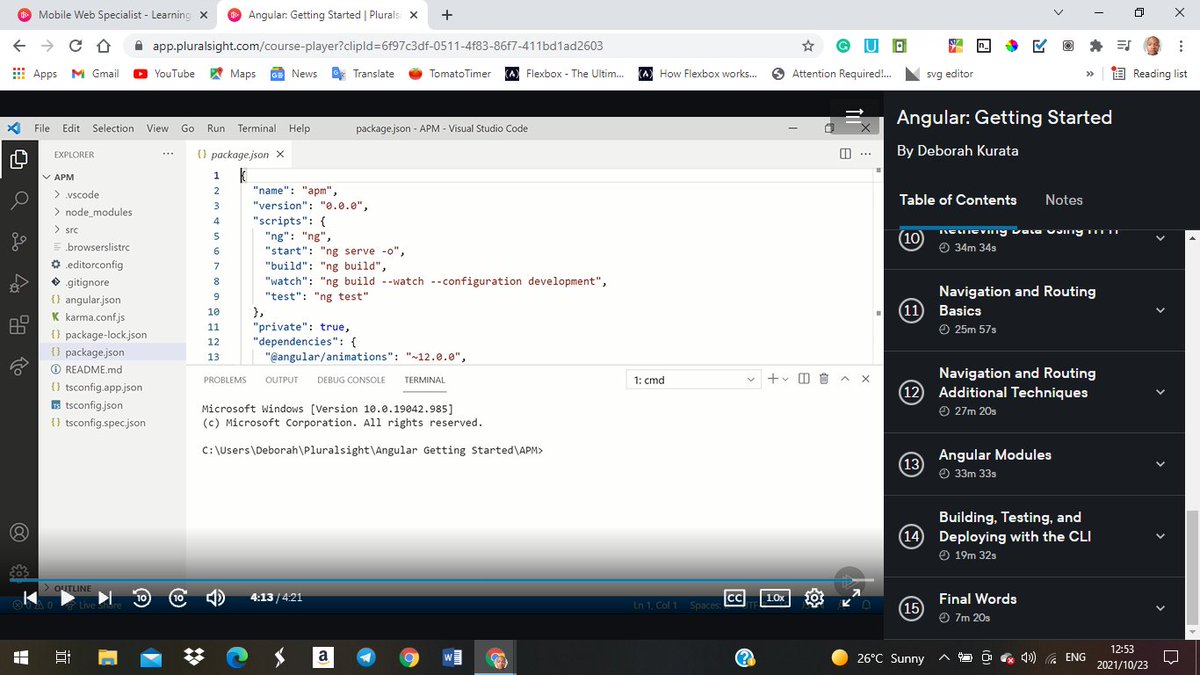Bookmark this page with the star

click(808, 46)
